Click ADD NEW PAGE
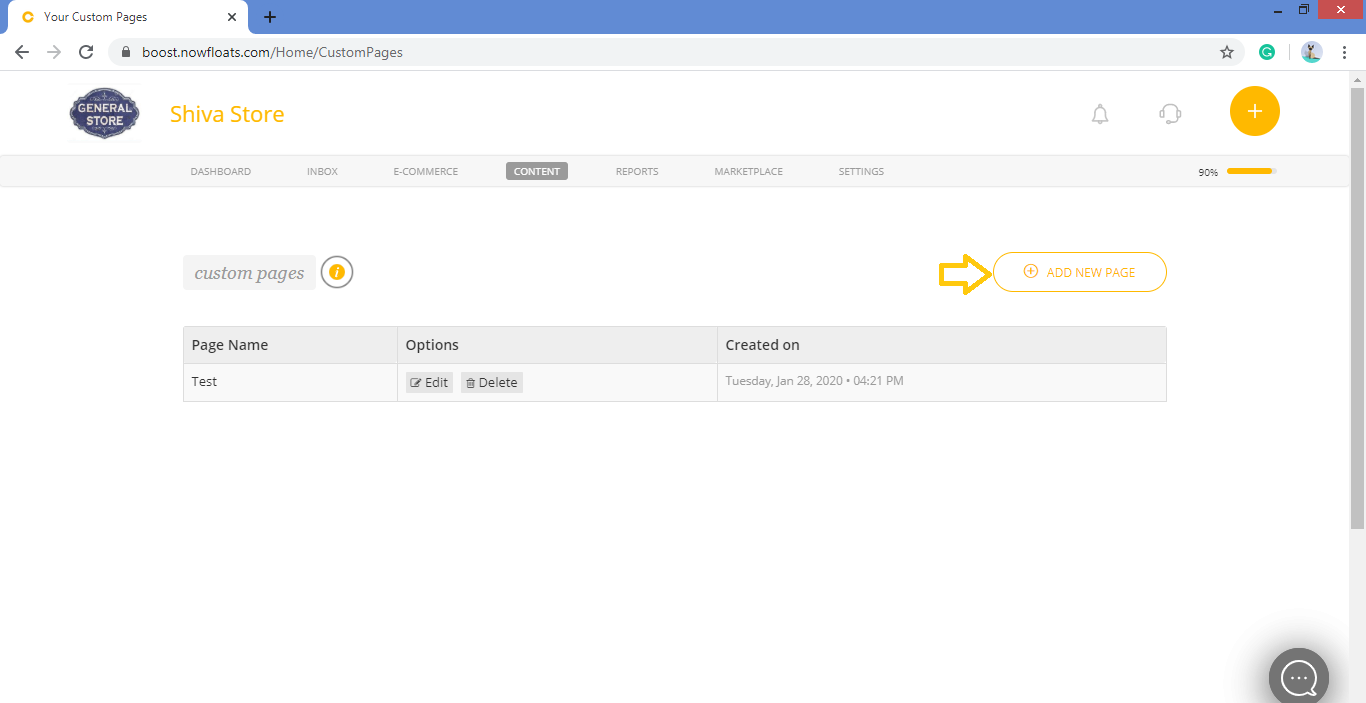1366x703 pixels. (1079, 271)
